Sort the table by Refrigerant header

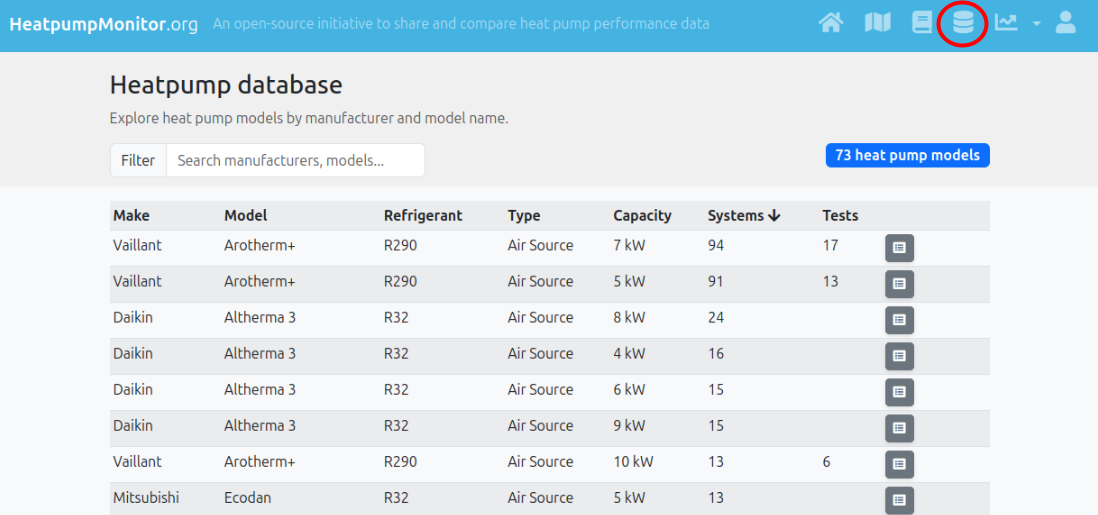pos(423,215)
